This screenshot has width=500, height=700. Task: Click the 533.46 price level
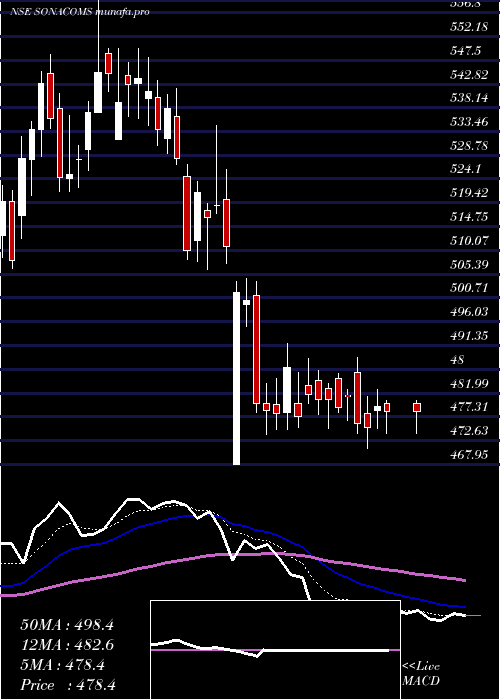469,121
